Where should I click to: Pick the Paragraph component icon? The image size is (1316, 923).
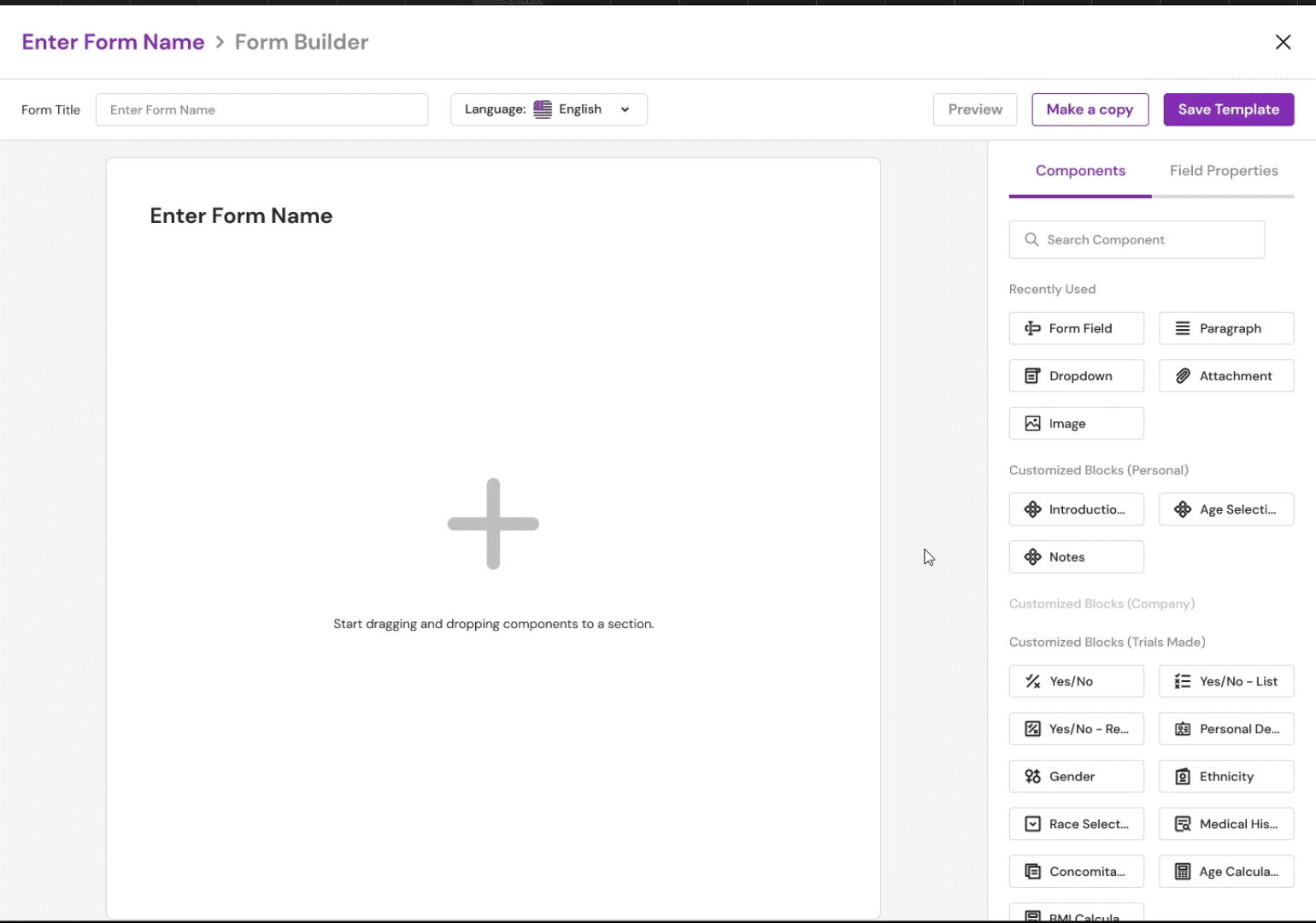pos(1183,328)
